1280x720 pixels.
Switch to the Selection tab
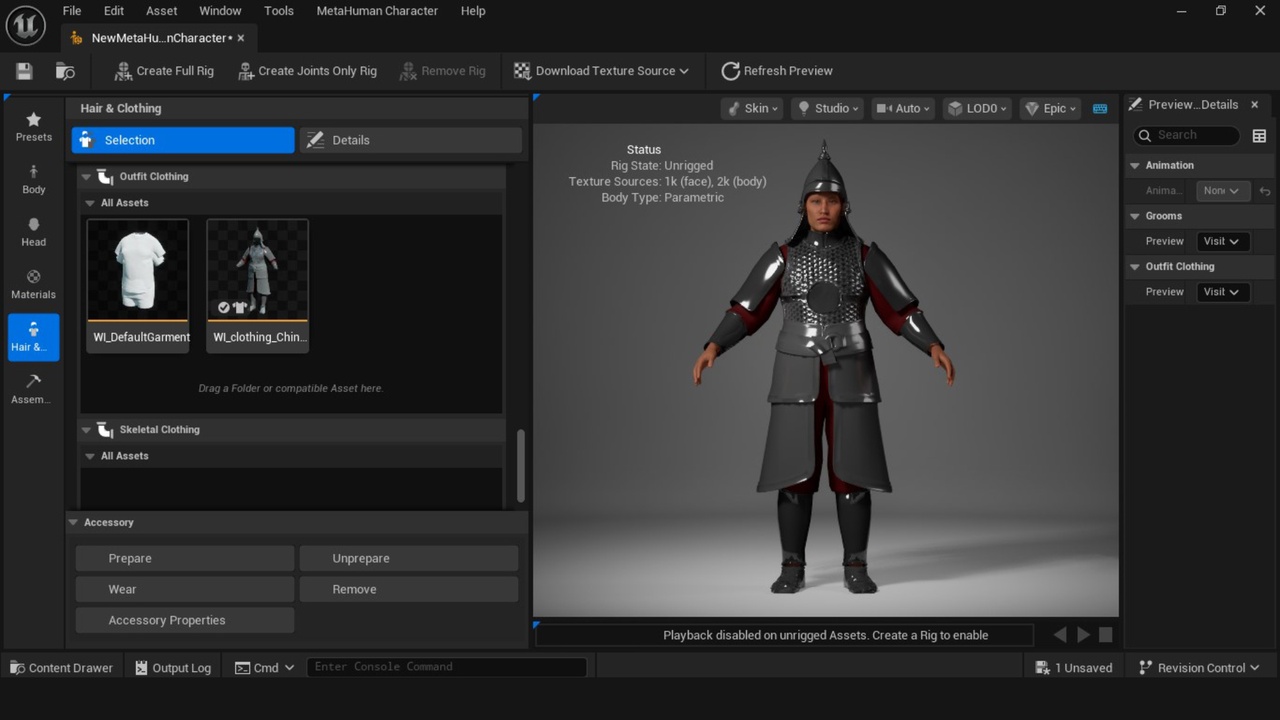pos(183,140)
